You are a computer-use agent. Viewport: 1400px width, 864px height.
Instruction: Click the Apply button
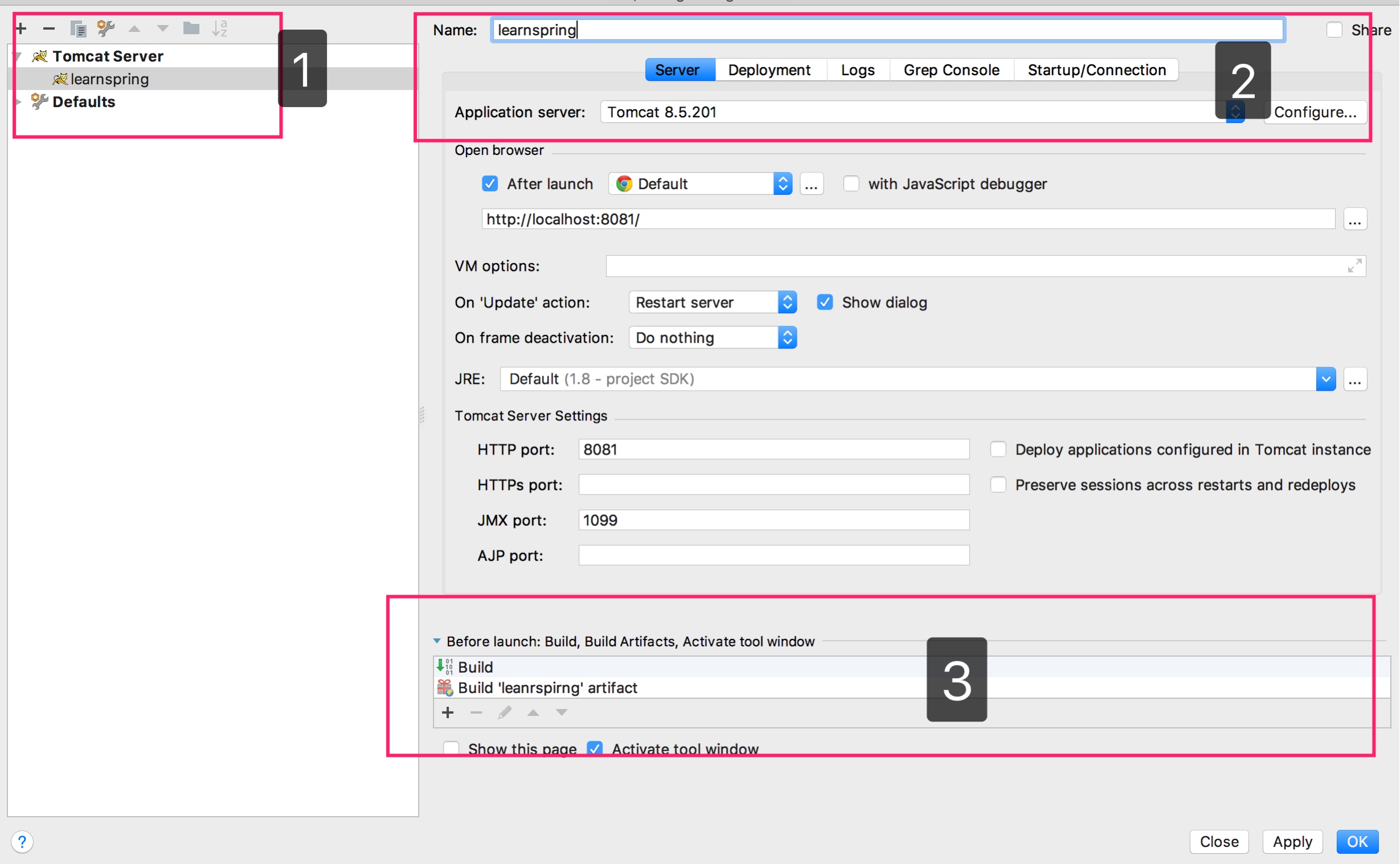click(x=1292, y=842)
